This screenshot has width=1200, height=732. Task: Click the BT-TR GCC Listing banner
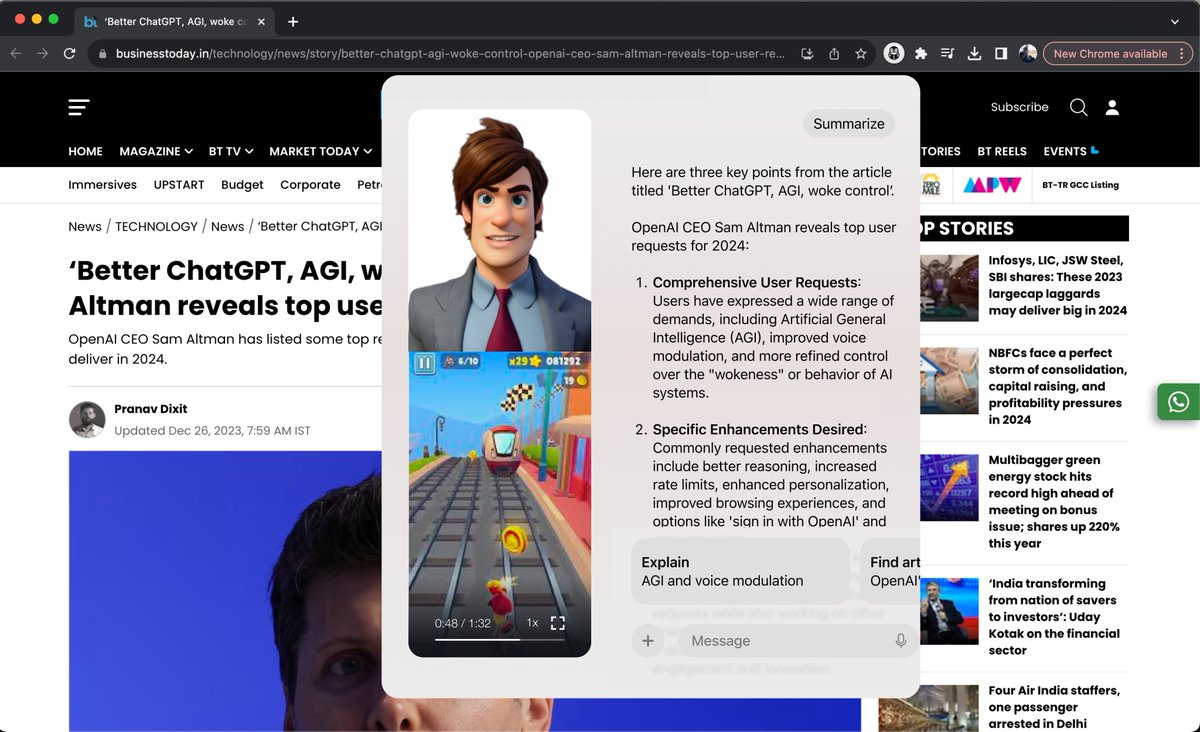click(1080, 185)
